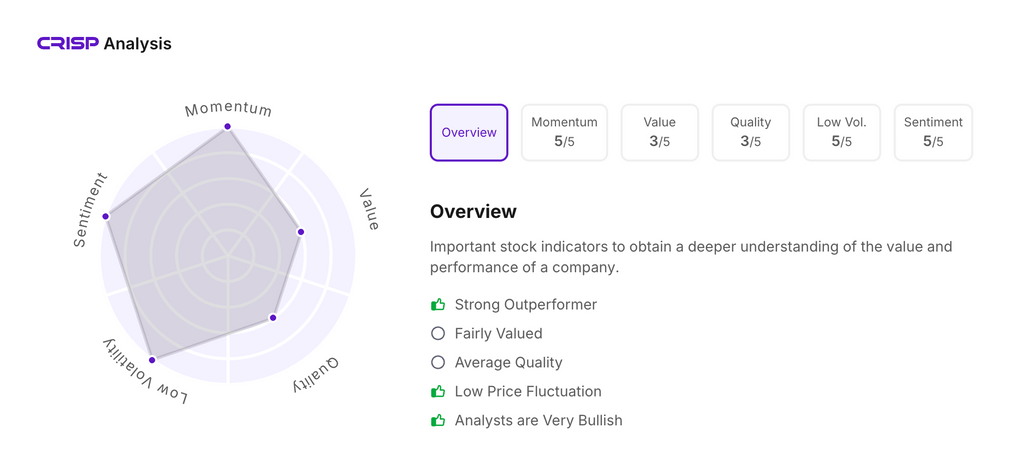Viewport: 1024px width, 469px height.
Task: Click the Value data point on radar chart
Action: 301,232
